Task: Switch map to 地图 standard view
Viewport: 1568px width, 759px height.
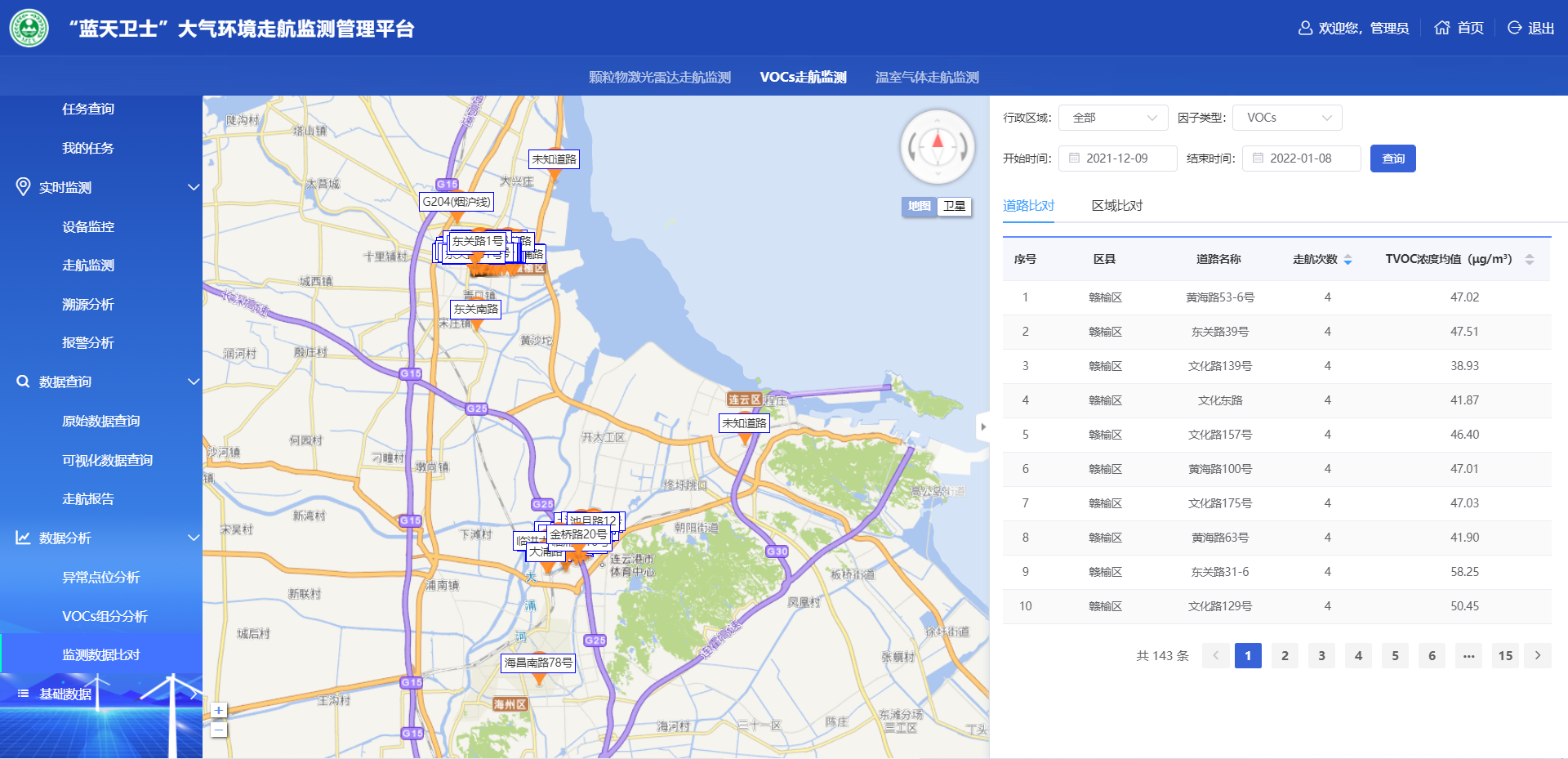Action: (920, 206)
